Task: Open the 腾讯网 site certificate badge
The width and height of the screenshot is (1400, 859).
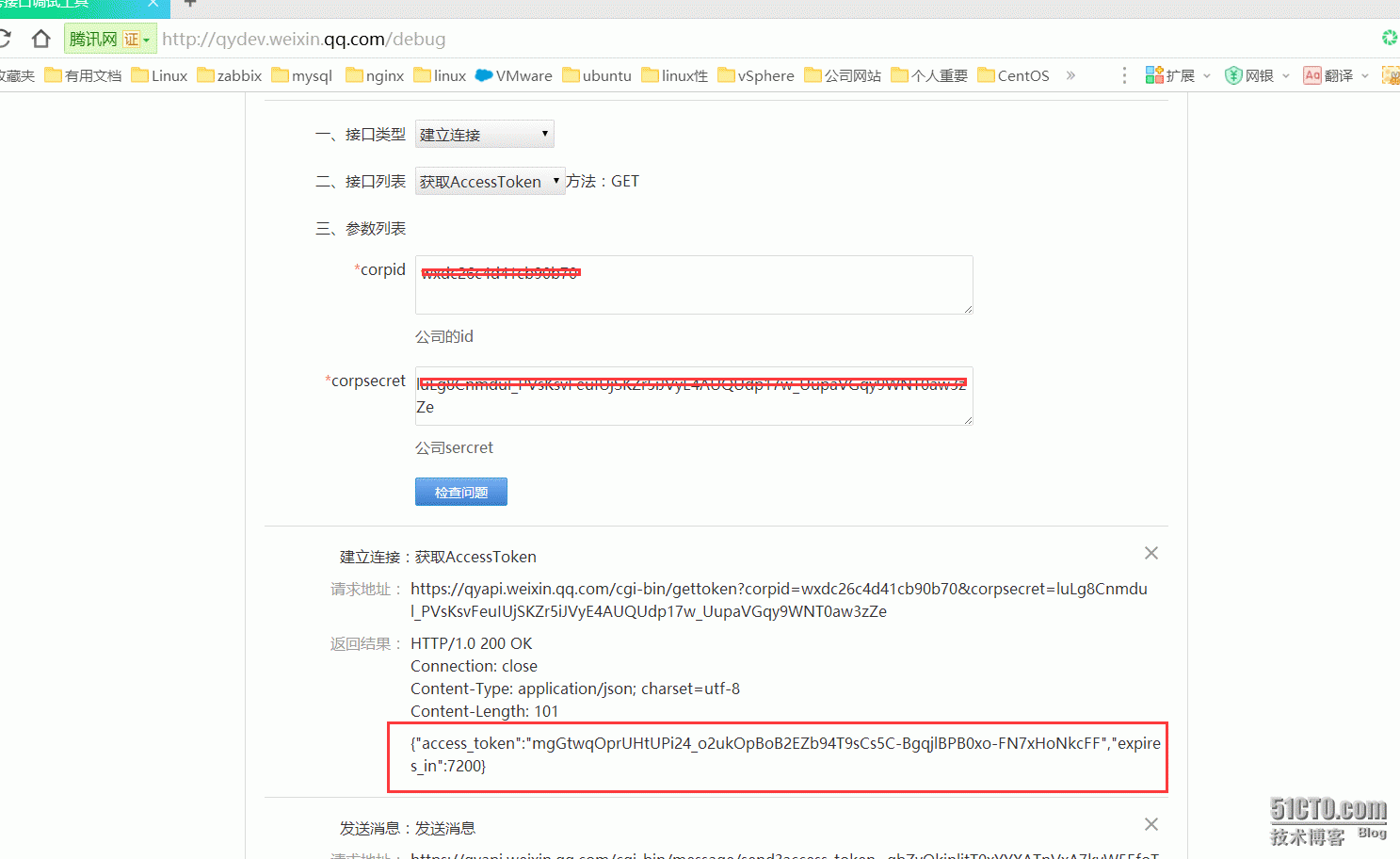Action: pyautogui.click(x=109, y=39)
